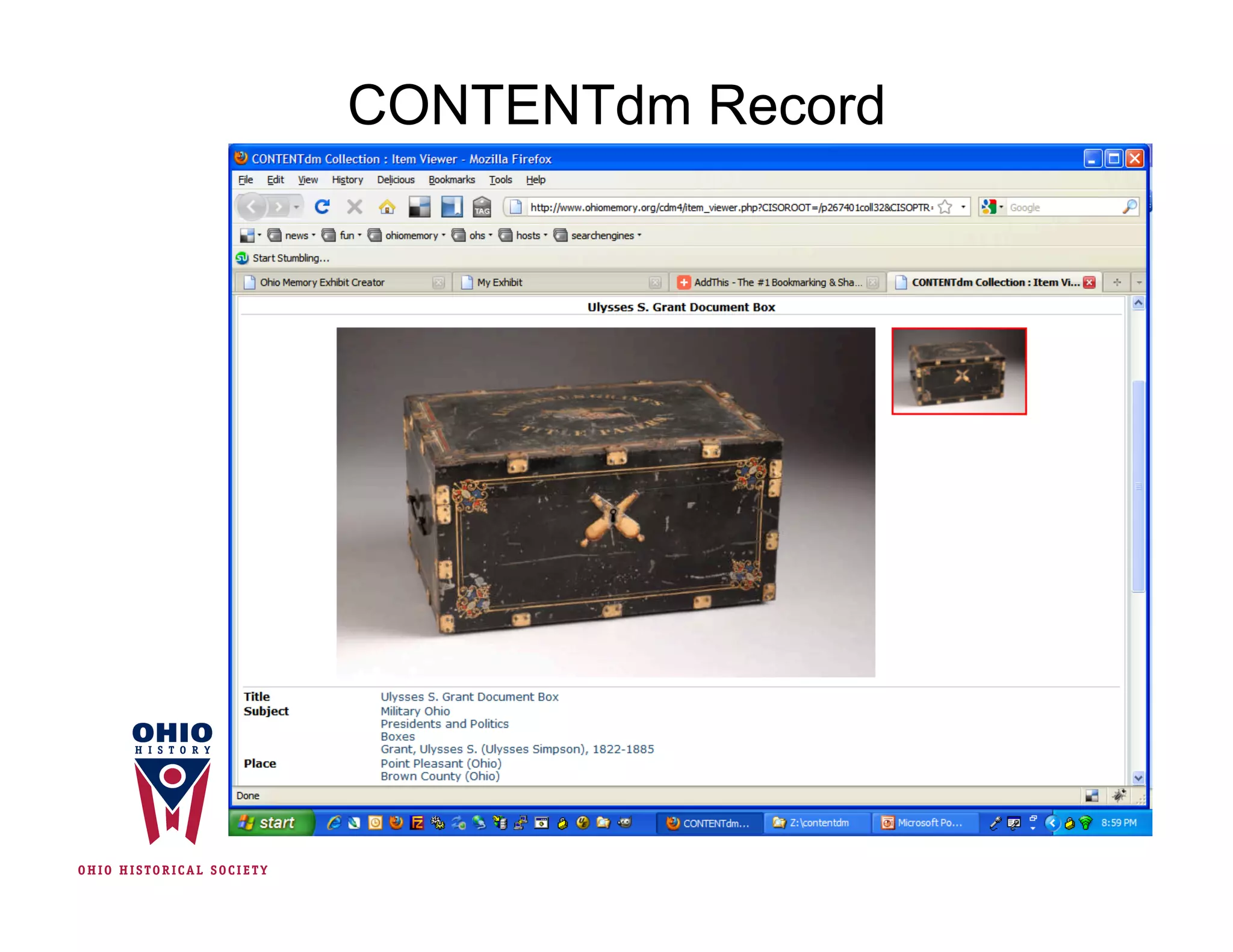Screen dimensions: 1233x952
Task: Switch to Z:\contentdm taskbar window
Action: (816, 823)
